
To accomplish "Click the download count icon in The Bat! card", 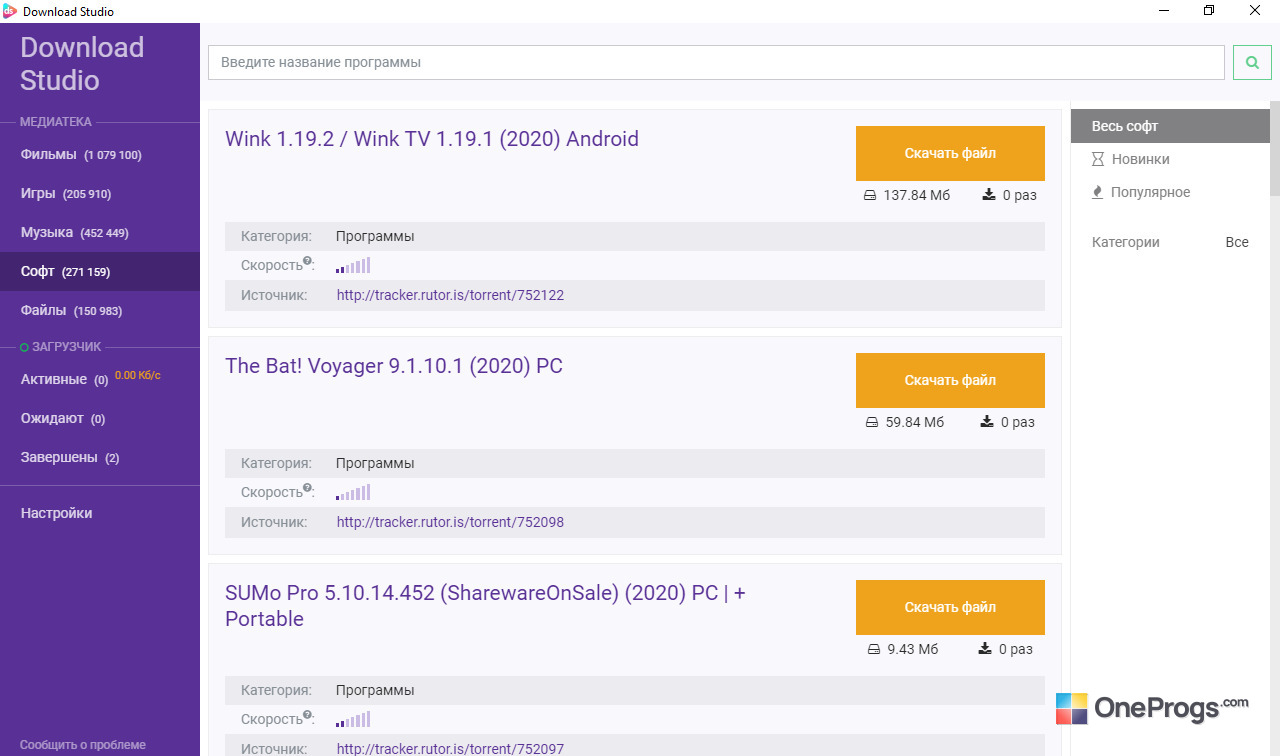I will tap(989, 422).
